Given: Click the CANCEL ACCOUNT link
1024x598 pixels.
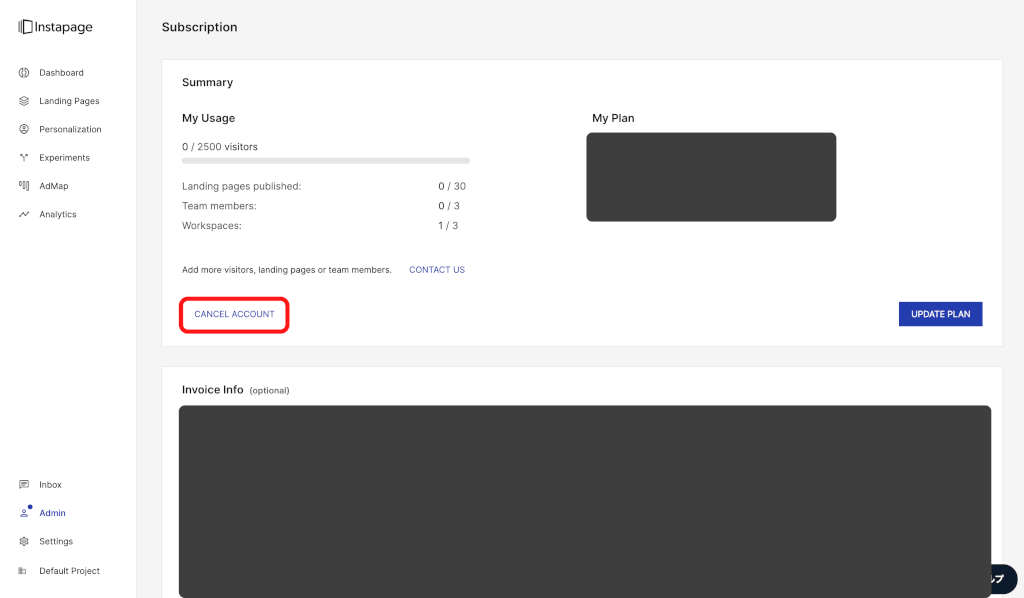Looking at the screenshot, I should coord(234,314).
